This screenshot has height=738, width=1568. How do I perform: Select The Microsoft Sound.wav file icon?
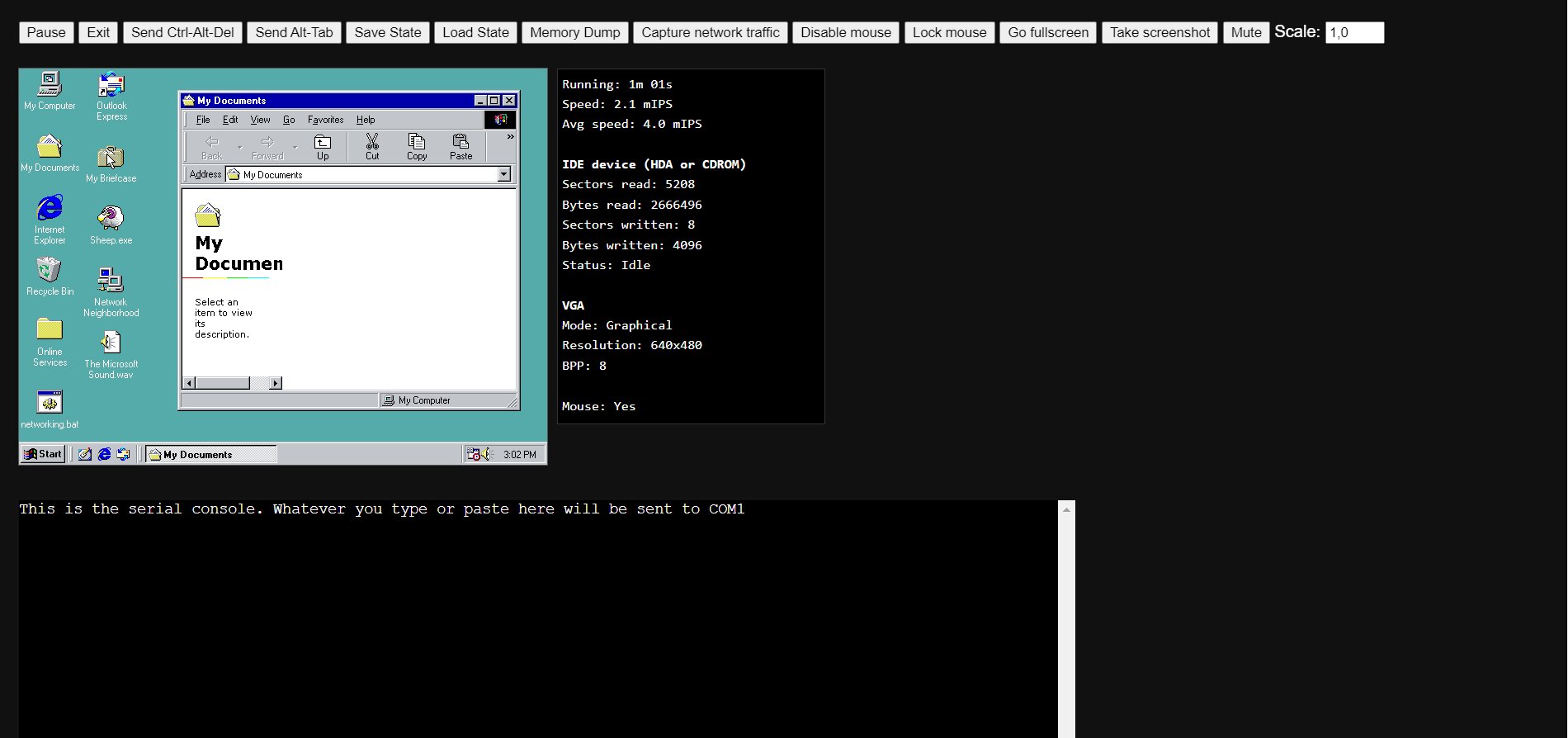(111, 355)
